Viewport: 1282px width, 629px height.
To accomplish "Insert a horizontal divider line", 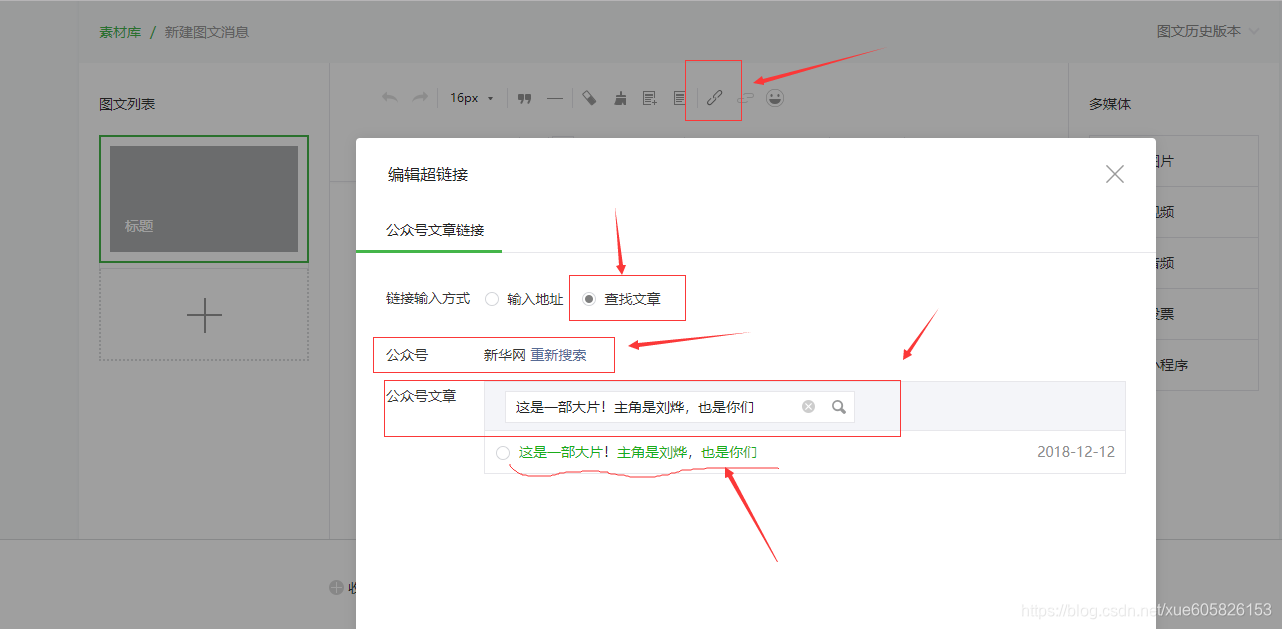I will pos(554,98).
